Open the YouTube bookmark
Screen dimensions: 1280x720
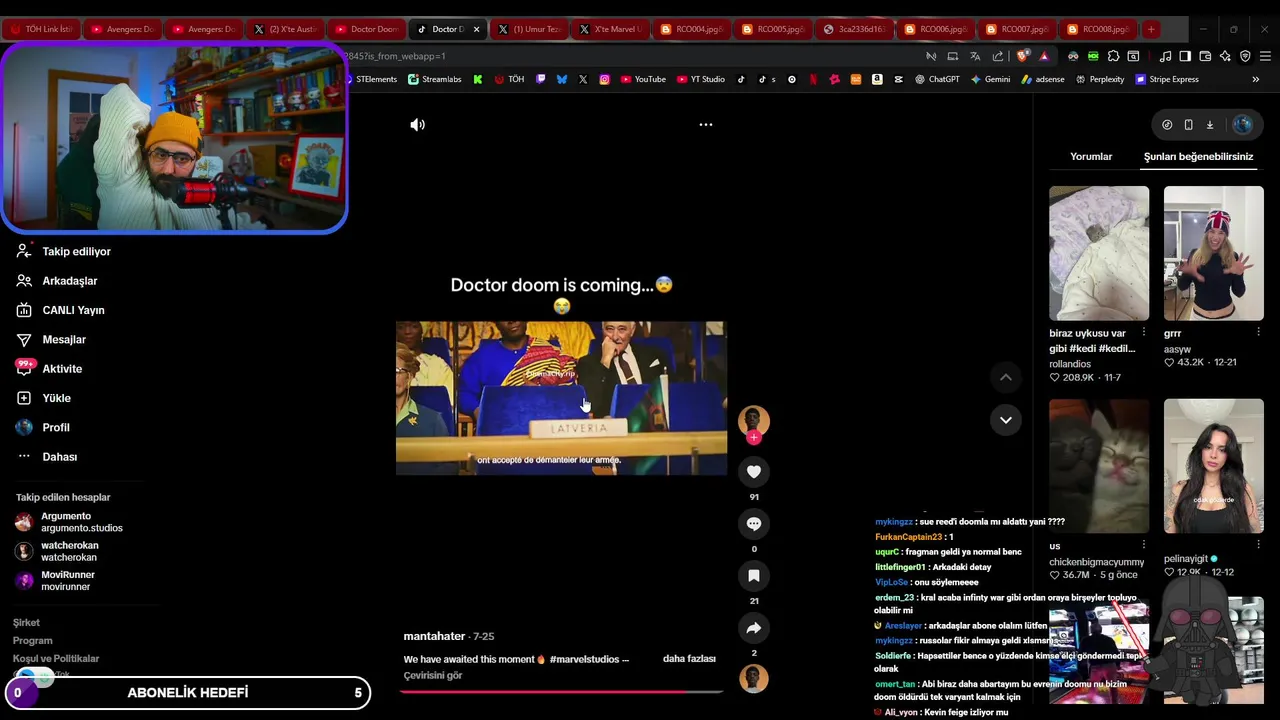click(643, 79)
